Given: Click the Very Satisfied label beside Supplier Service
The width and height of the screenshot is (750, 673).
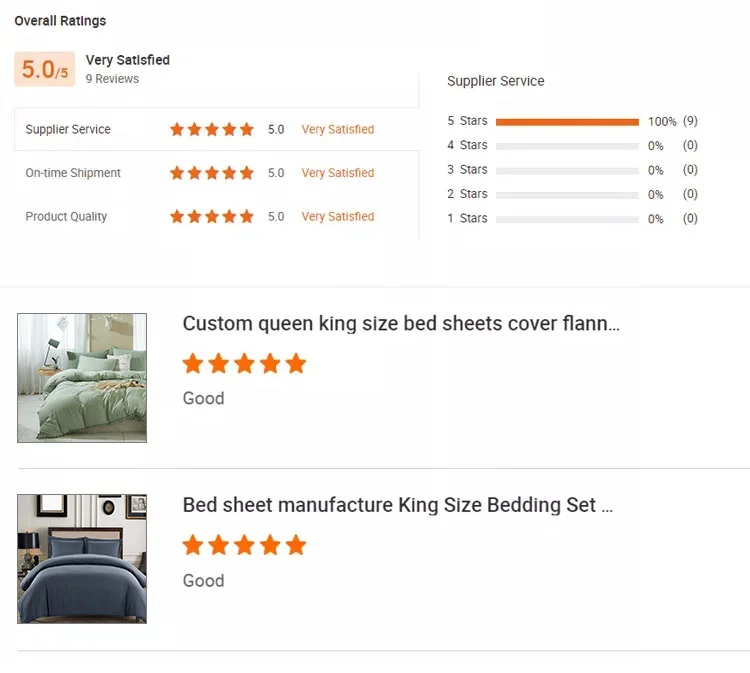Looking at the screenshot, I should coord(338,129).
